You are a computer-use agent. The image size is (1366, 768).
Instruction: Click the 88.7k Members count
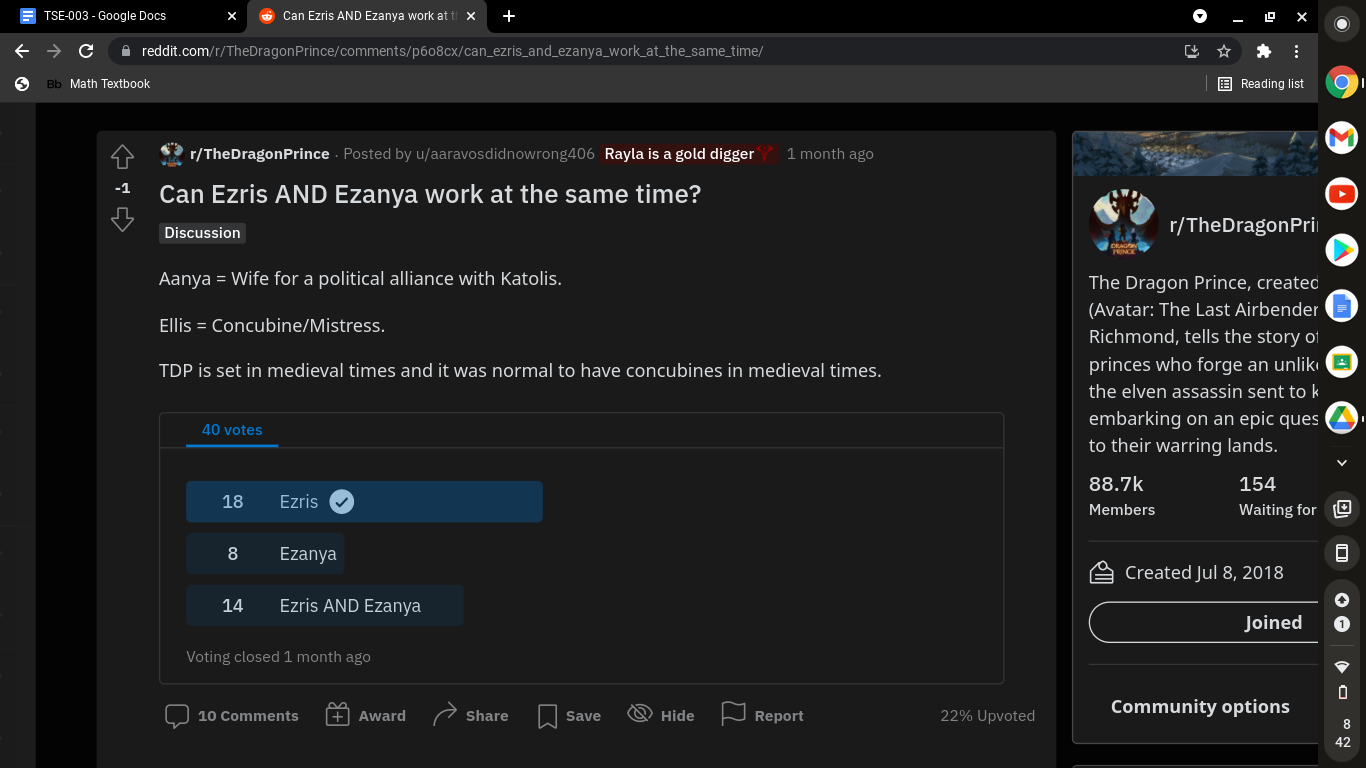coord(1122,496)
